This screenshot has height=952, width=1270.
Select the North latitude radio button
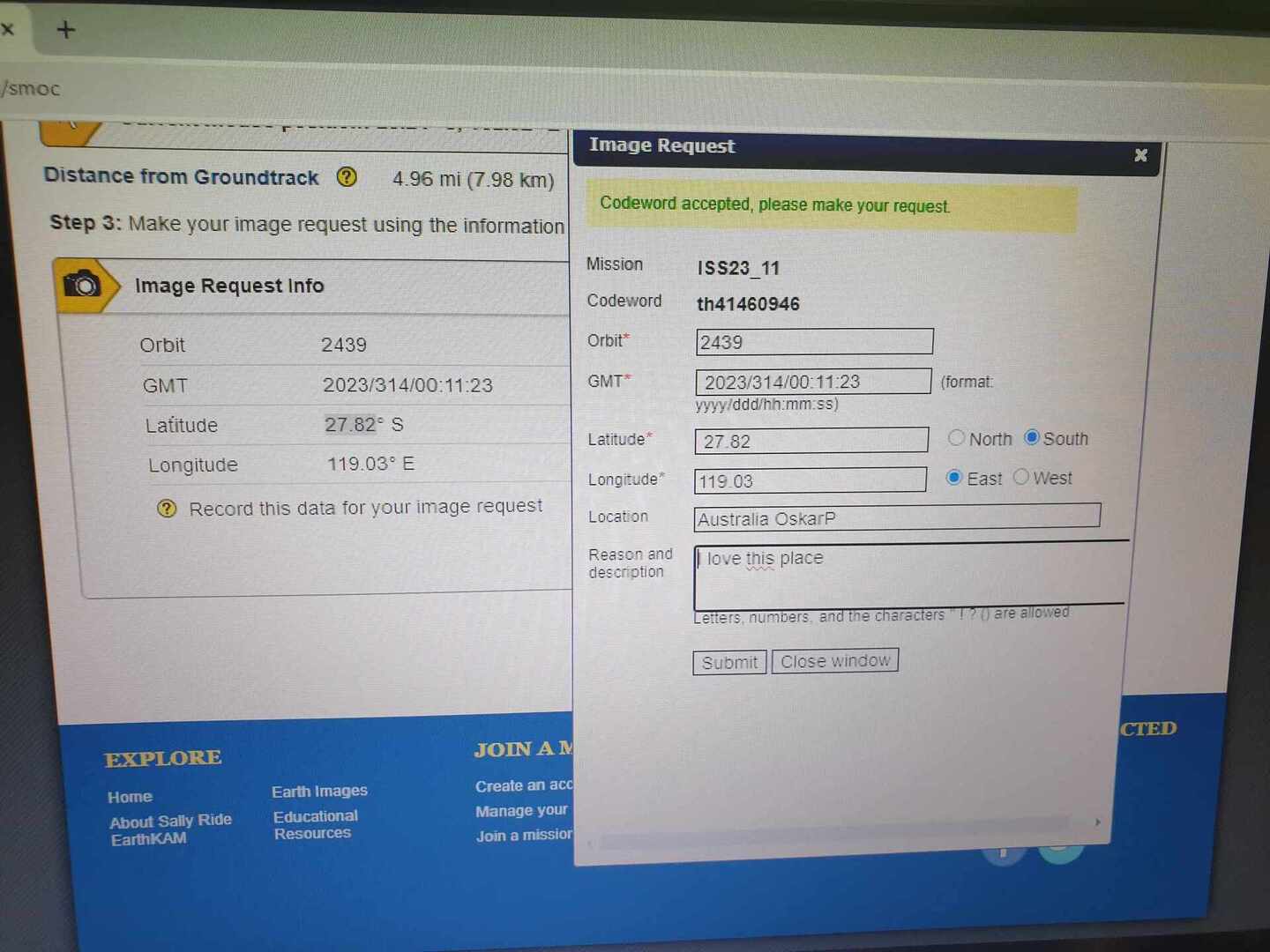956,437
